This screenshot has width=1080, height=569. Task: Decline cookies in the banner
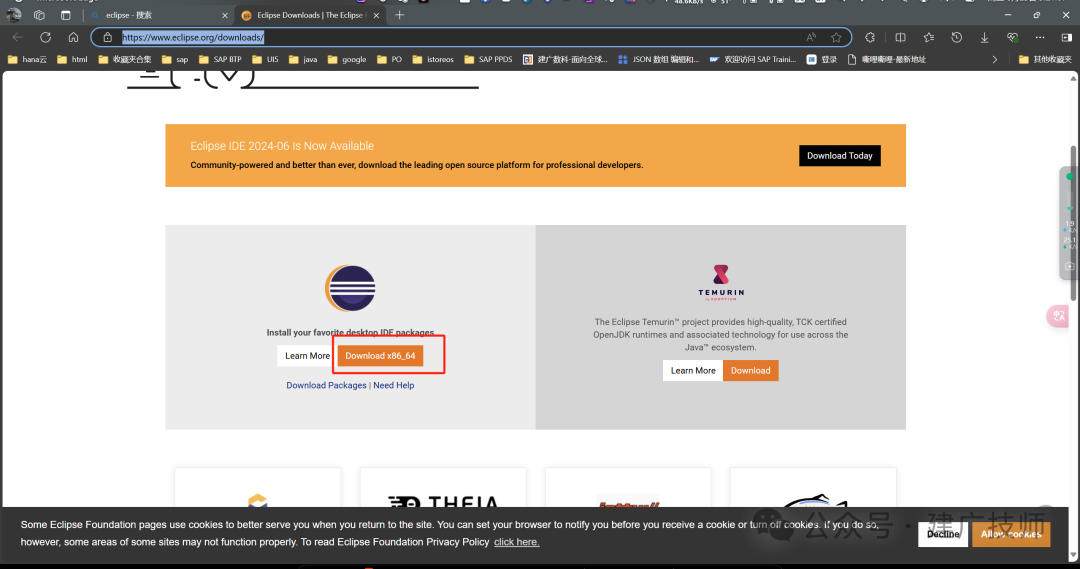(x=943, y=535)
